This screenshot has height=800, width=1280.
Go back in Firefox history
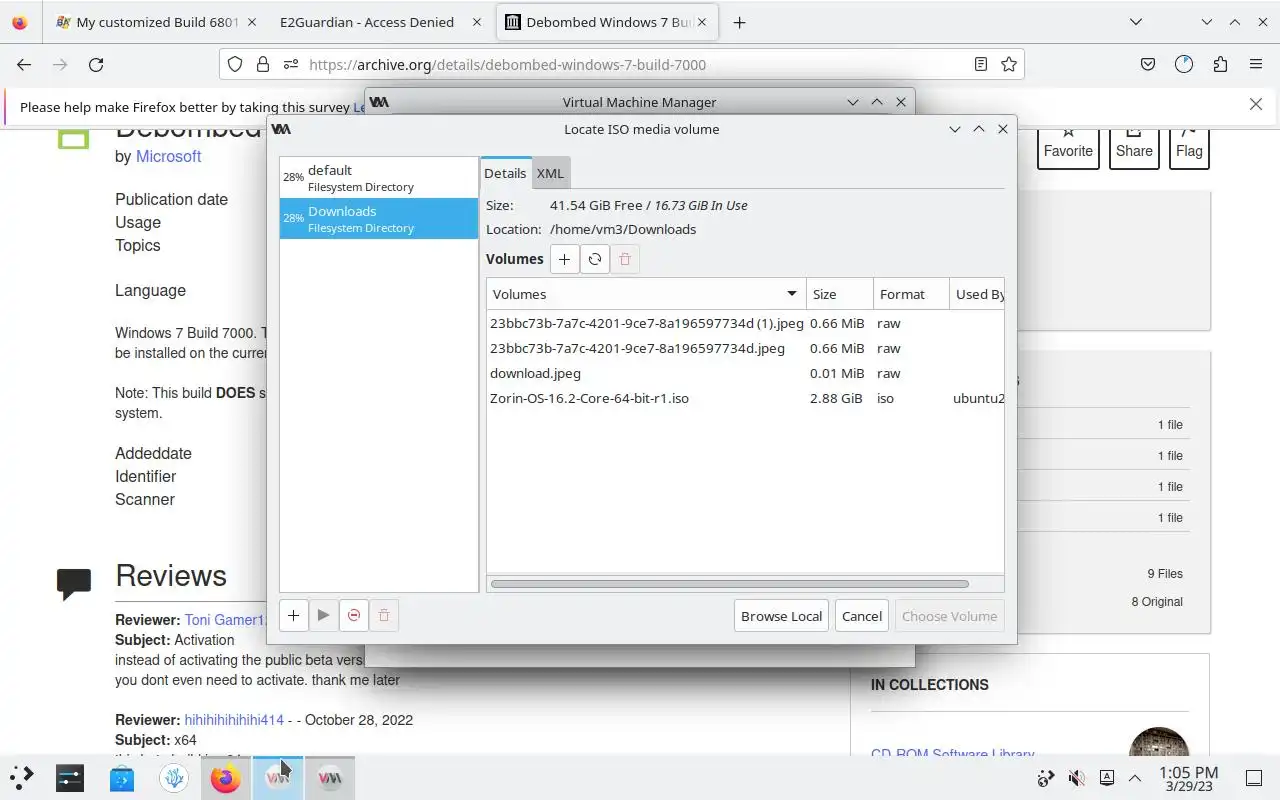[x=24, y=64]
